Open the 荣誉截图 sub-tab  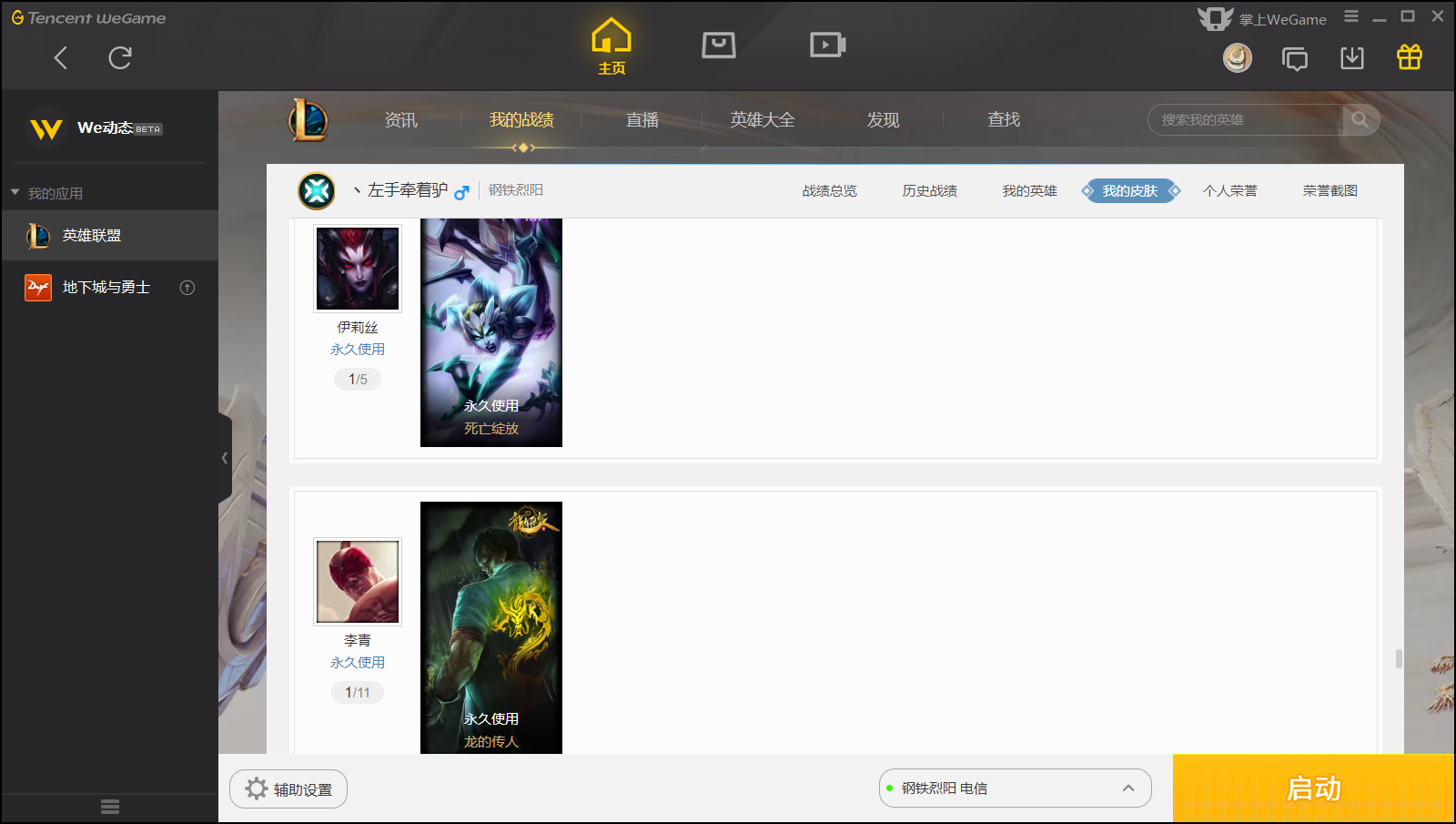click(x=1330, y=191)
